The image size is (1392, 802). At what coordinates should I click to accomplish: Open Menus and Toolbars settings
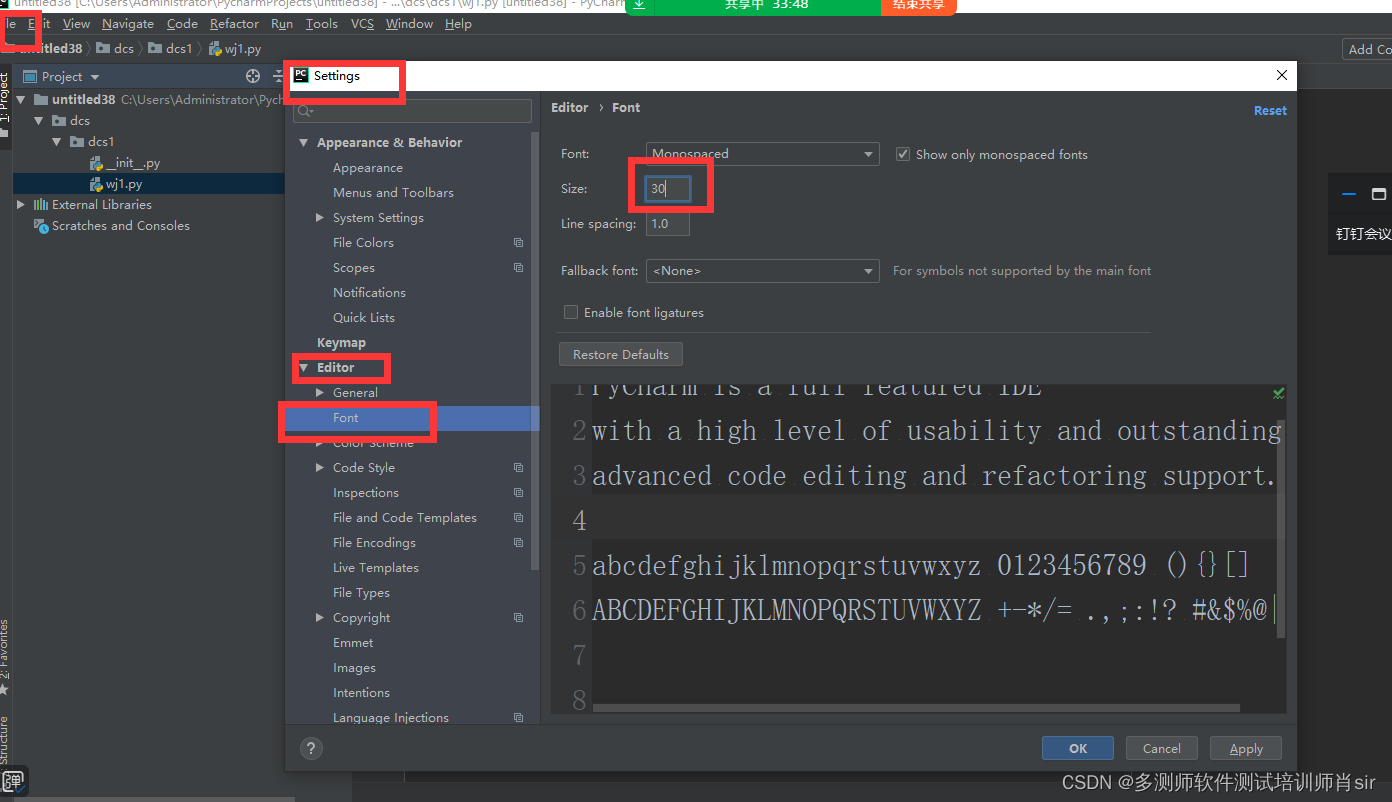pyautogui.click(x=393, y=193)
